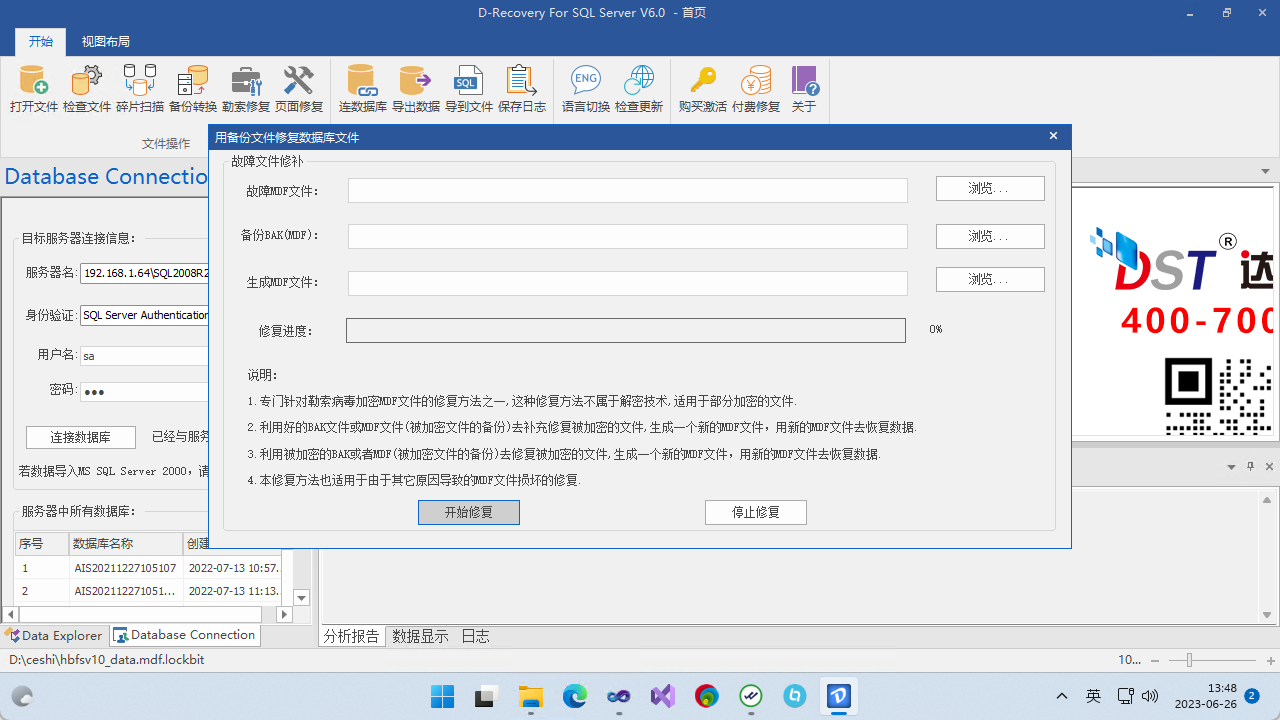Switch to the 数据显示 bottom tab
This screenshot has height=720, width=1280.
click(420, 635)
